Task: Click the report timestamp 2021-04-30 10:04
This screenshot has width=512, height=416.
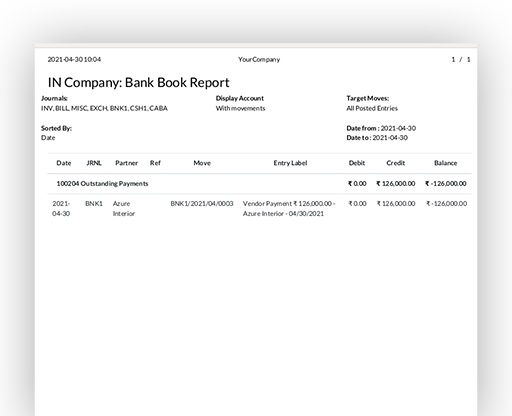Action: [x=74, y=59]
